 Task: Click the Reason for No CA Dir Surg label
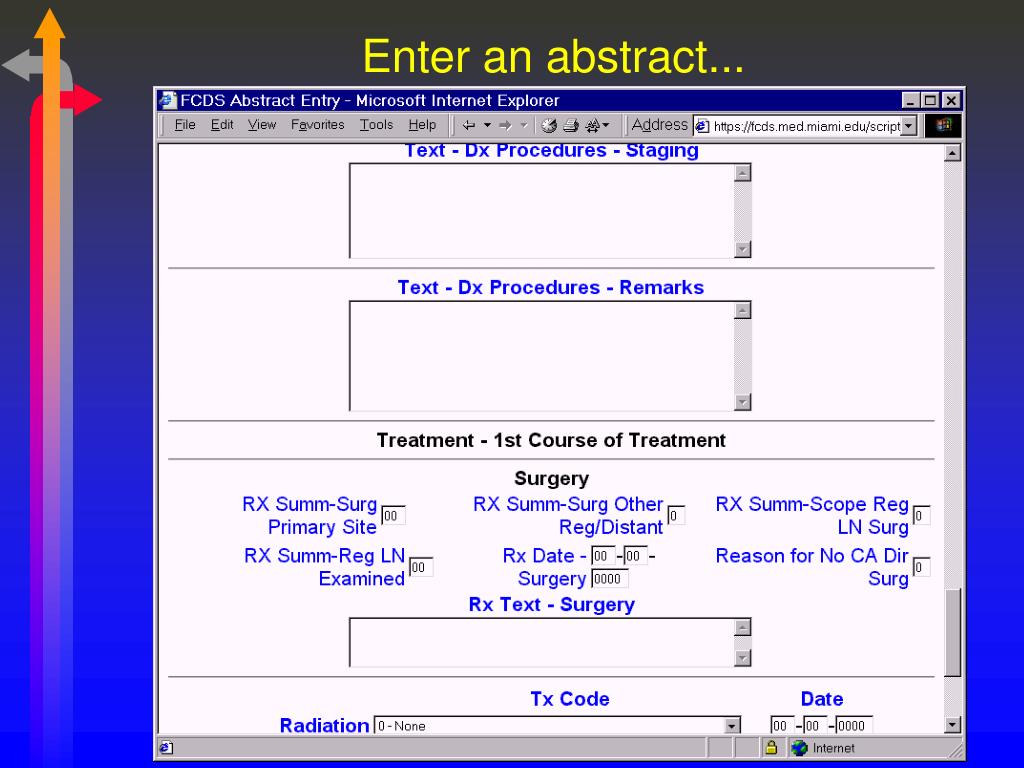click(812, 567)
